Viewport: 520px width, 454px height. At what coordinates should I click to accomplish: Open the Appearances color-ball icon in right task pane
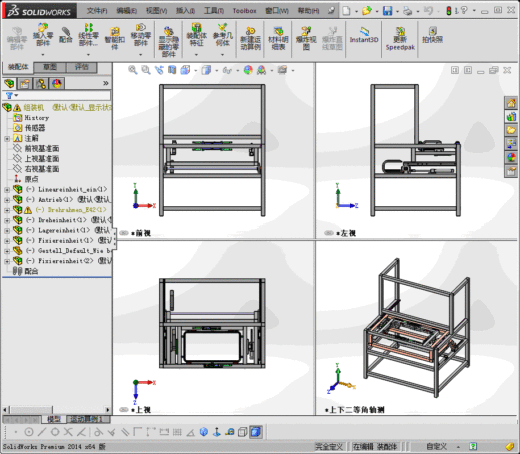coord(511,157)
